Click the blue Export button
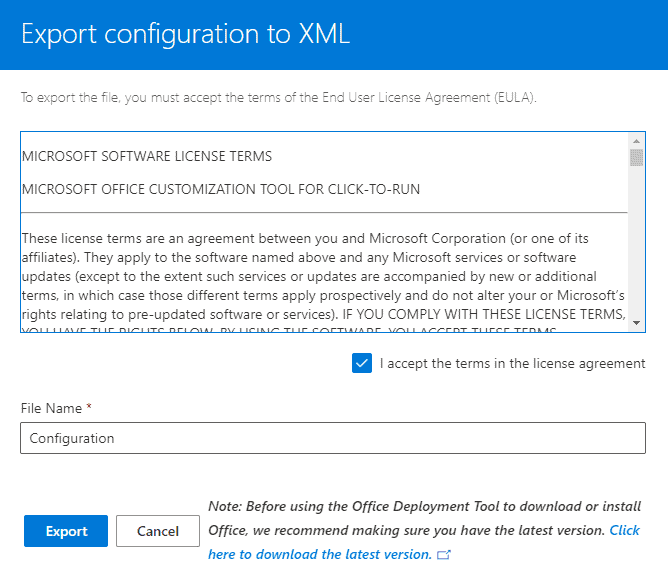668x571 pixels. point(66,531)
